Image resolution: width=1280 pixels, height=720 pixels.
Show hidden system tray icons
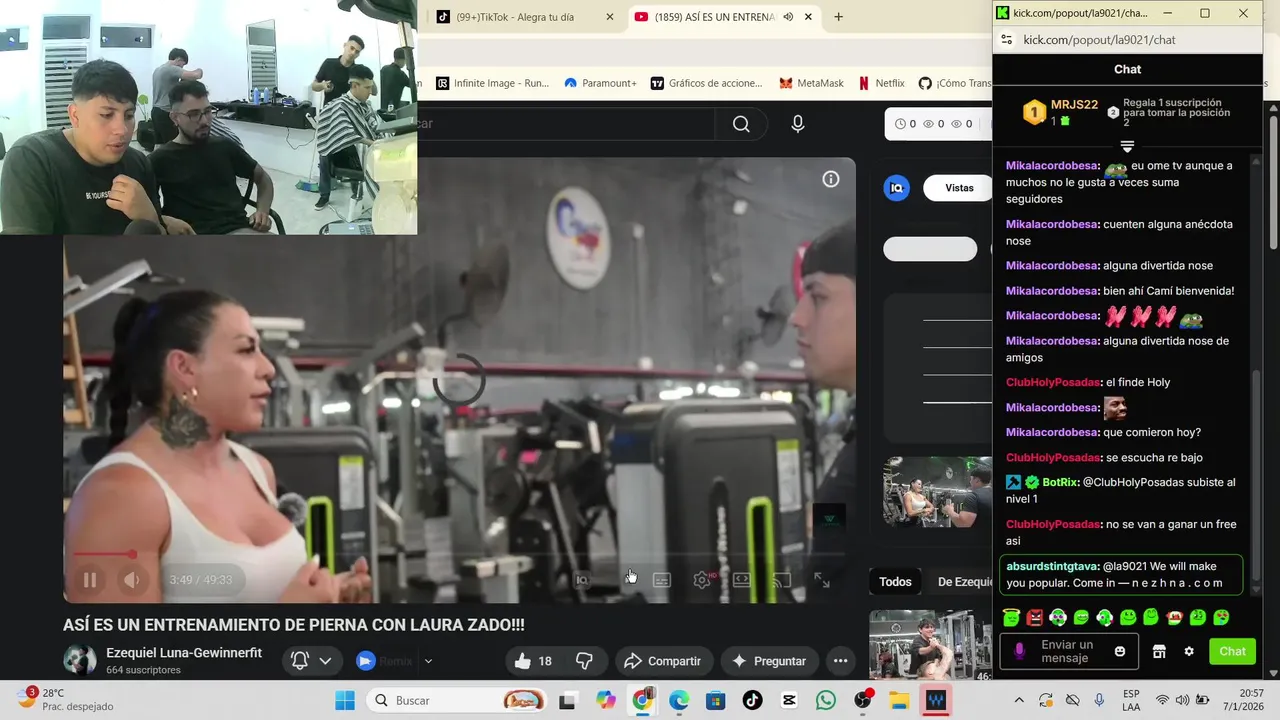pyautogui.click(x=1019, y=700)
